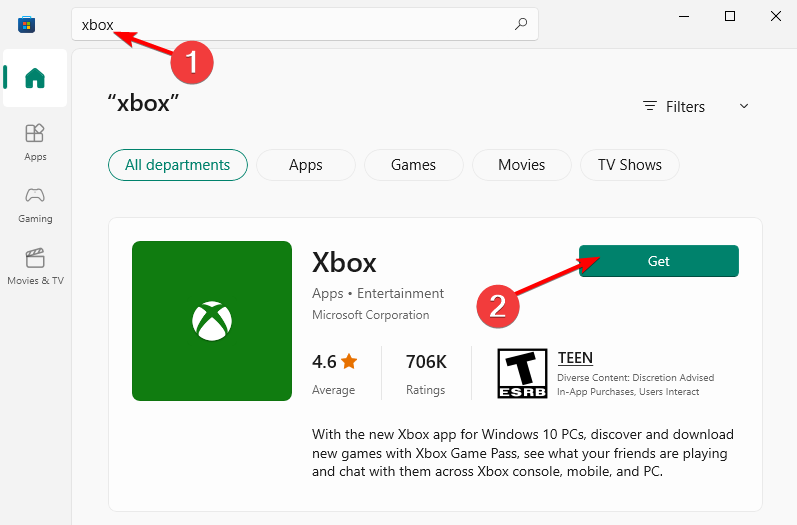The width and height of the screenshot is (797, 525).
Task: Open the Apps sidebar section
Action: click(x=35, y=142)
